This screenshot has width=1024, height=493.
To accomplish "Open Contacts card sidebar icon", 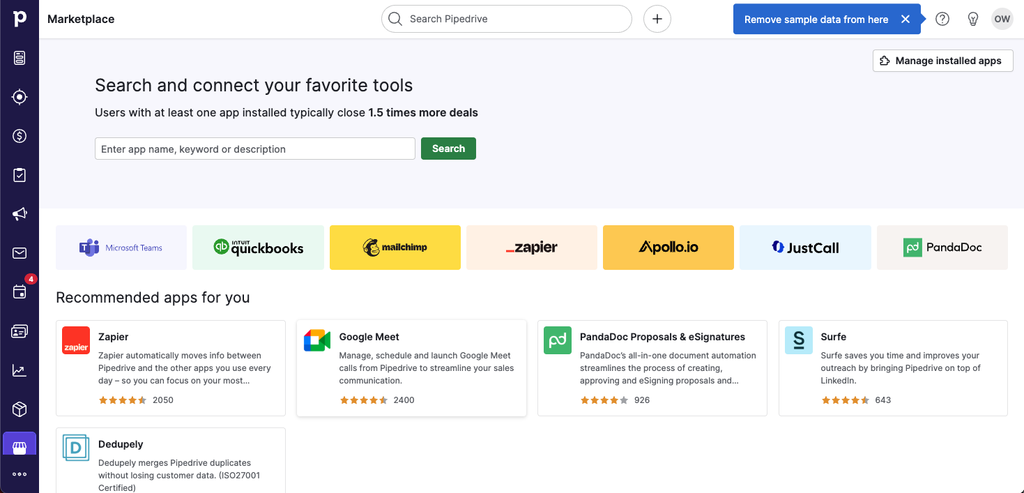I will pyautogui.click(x=19, y=331).
